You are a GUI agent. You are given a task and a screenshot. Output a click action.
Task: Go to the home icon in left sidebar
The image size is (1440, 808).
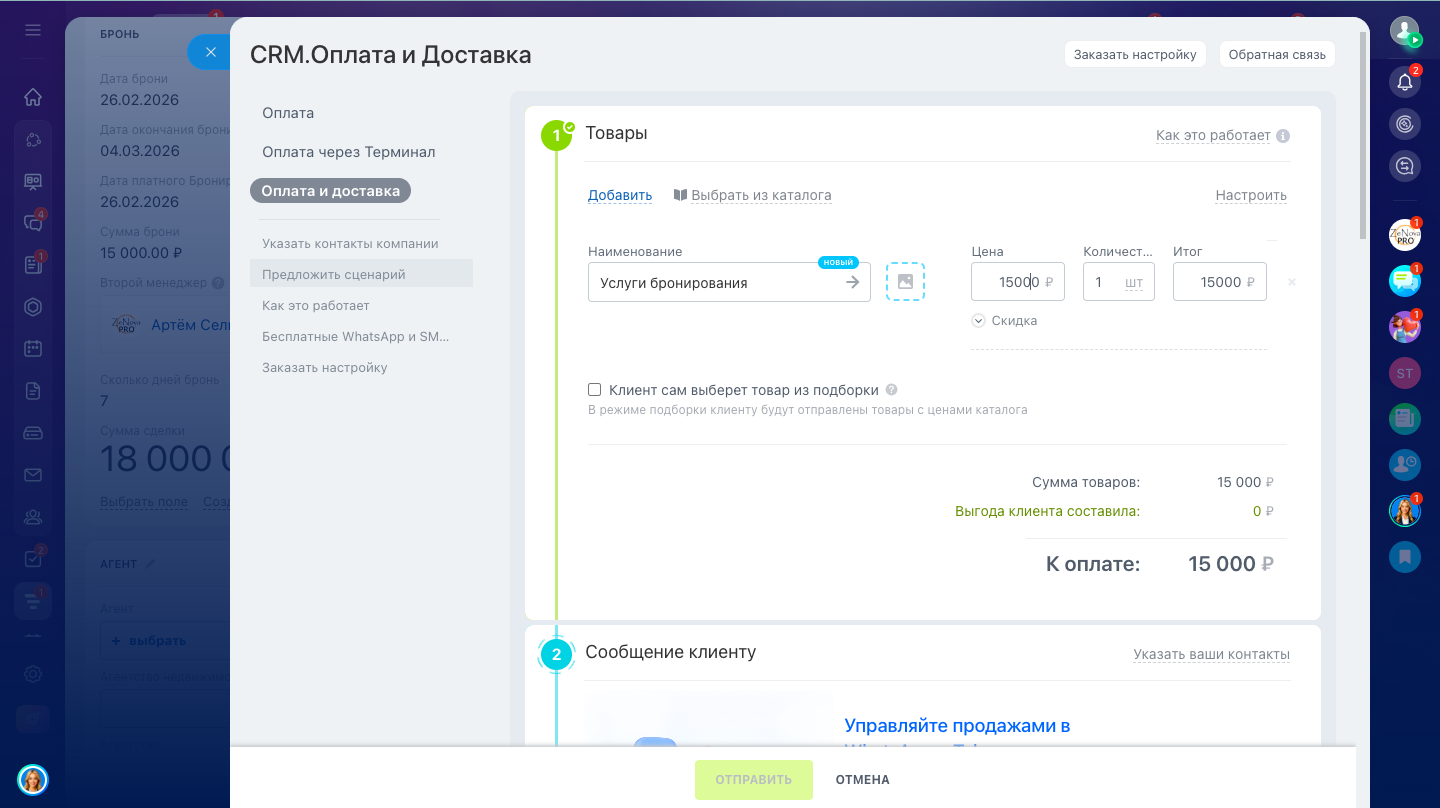click(33, 97)
